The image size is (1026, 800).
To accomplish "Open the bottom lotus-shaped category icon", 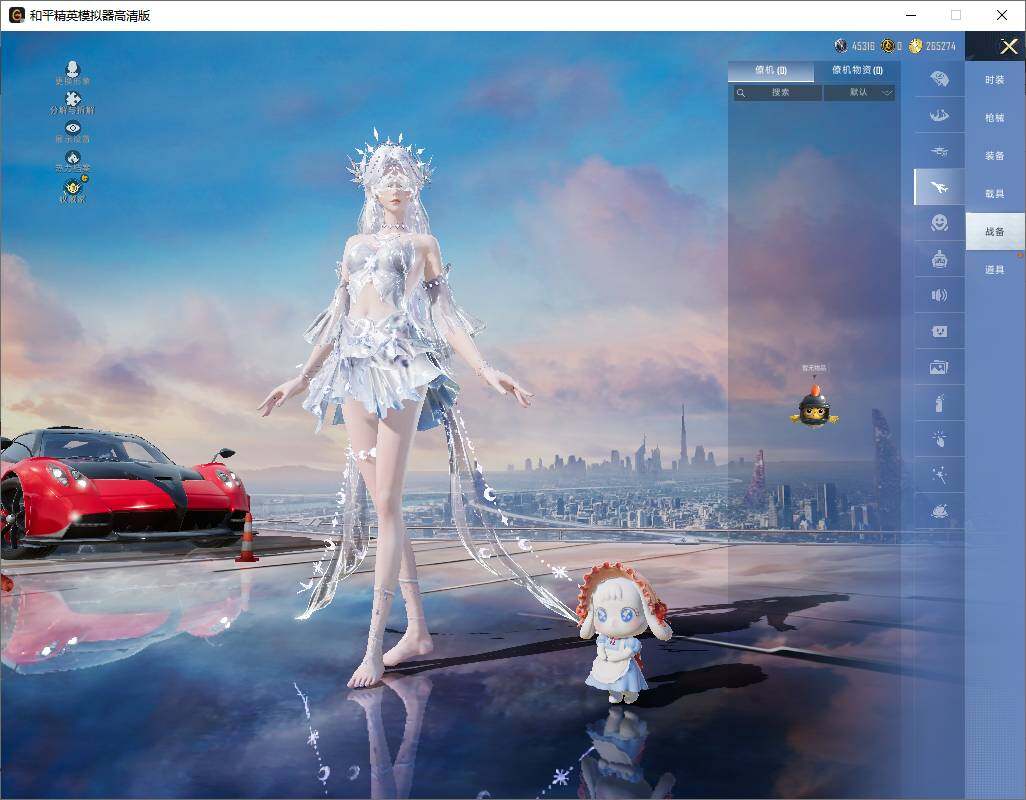I will (939, 511).
